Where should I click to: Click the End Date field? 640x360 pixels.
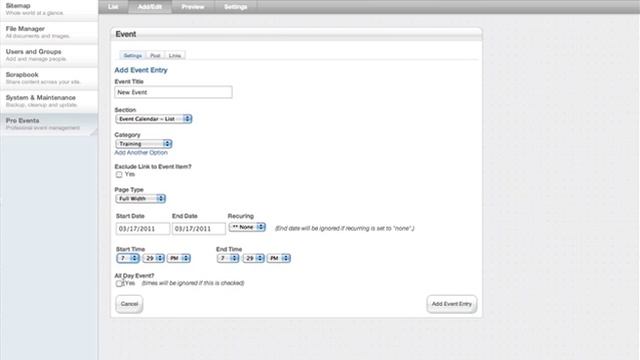(199, 229)
